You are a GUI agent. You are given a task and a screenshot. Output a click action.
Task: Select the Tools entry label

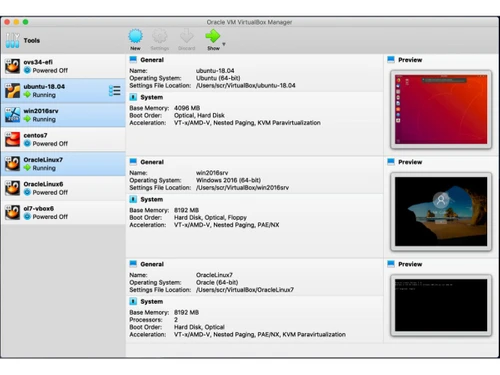tap(32, 40)
